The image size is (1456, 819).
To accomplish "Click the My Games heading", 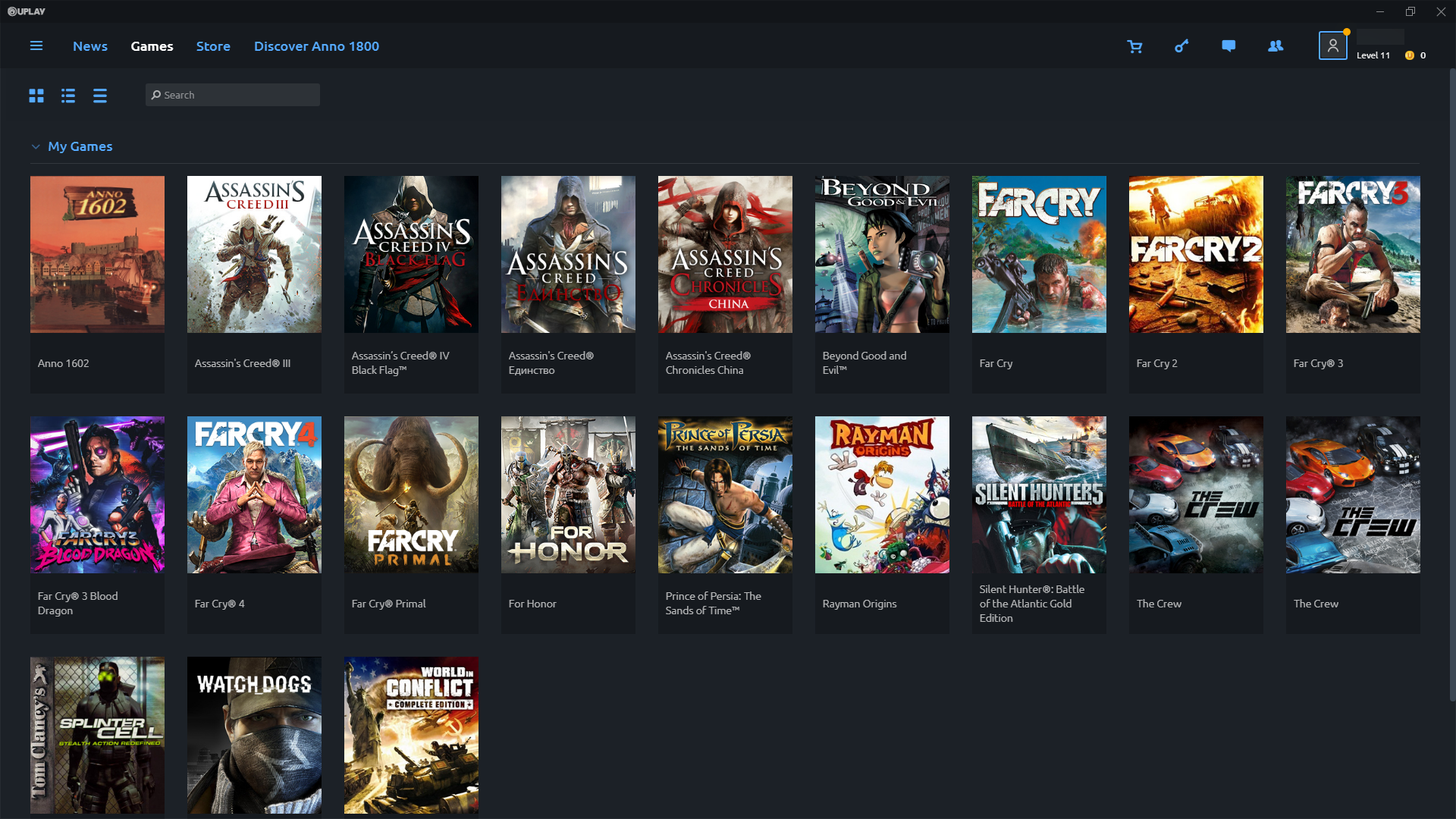I will pyautogui.click(x=80, y=146).
